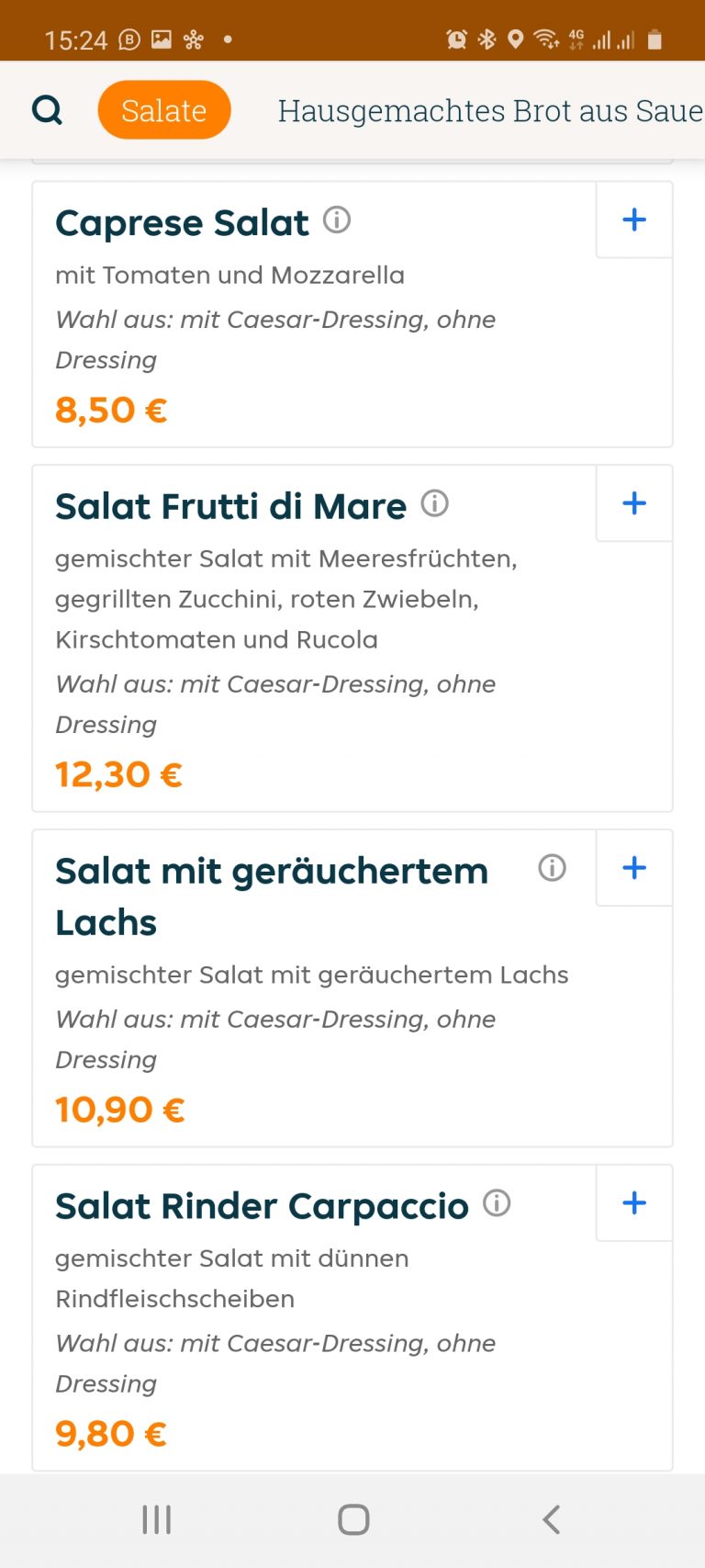This screenshot has width=705, height=1568.
Task: Tap the 12,30 € price
Action: [118, 774]
